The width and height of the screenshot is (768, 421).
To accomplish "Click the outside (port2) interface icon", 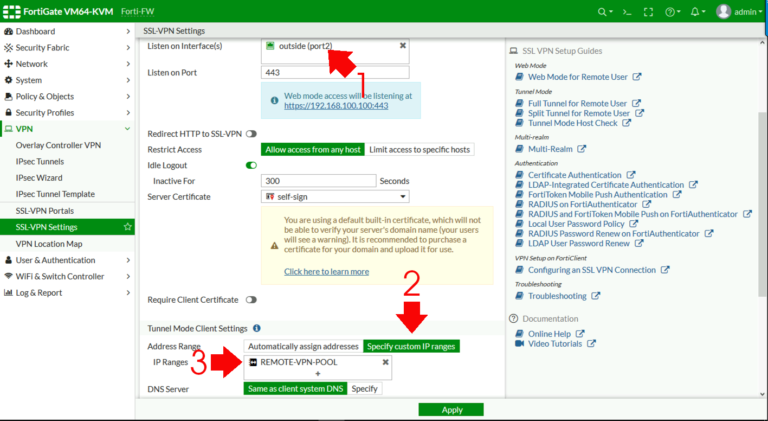I will coord(270,46).
